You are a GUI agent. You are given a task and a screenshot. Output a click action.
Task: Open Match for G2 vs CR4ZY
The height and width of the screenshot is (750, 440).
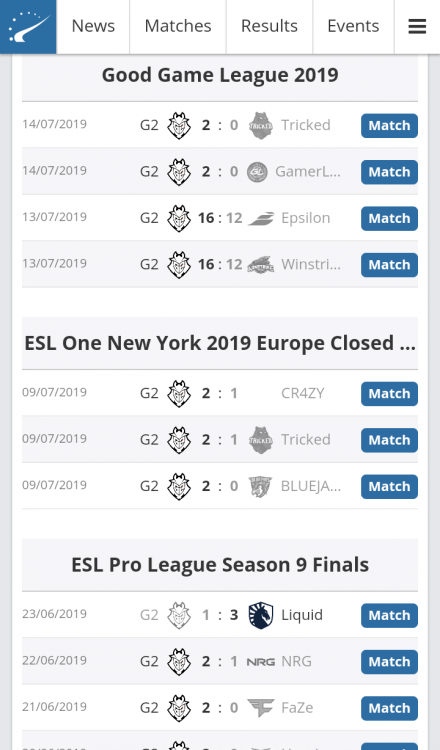click(x=389, y=394)
